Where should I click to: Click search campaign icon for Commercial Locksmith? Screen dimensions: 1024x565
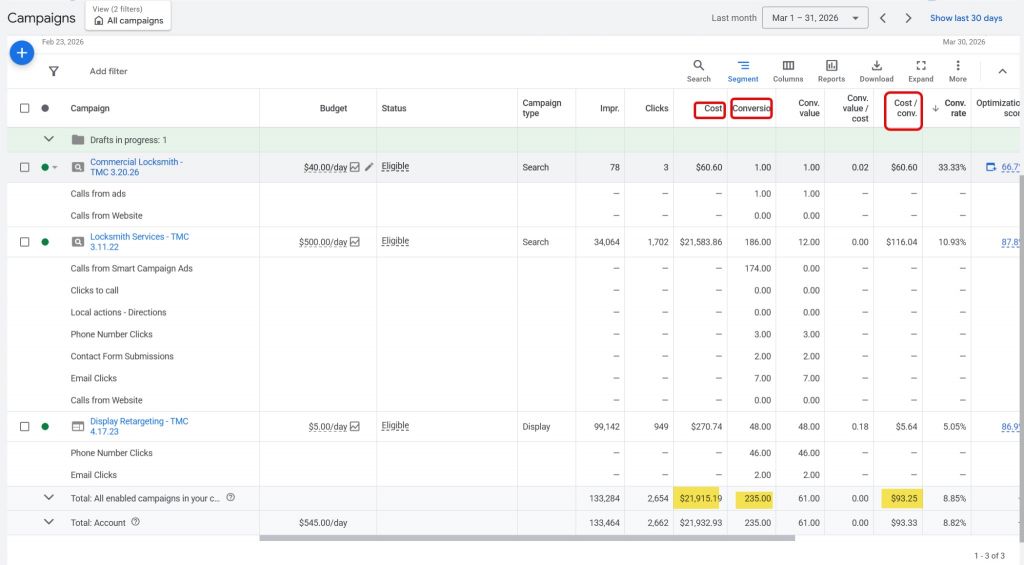pos(78,167)
